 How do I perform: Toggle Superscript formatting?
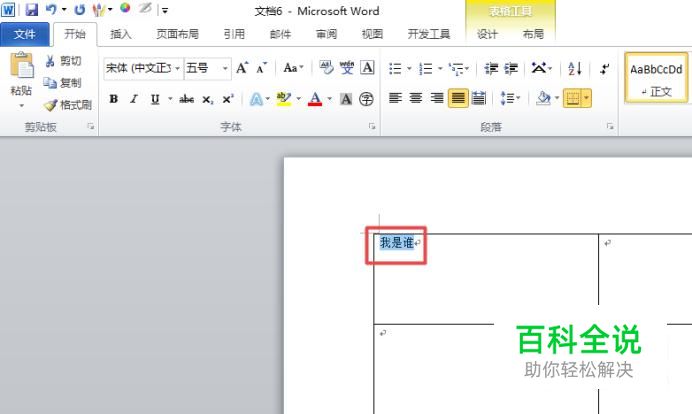click(x=228, y=99)
